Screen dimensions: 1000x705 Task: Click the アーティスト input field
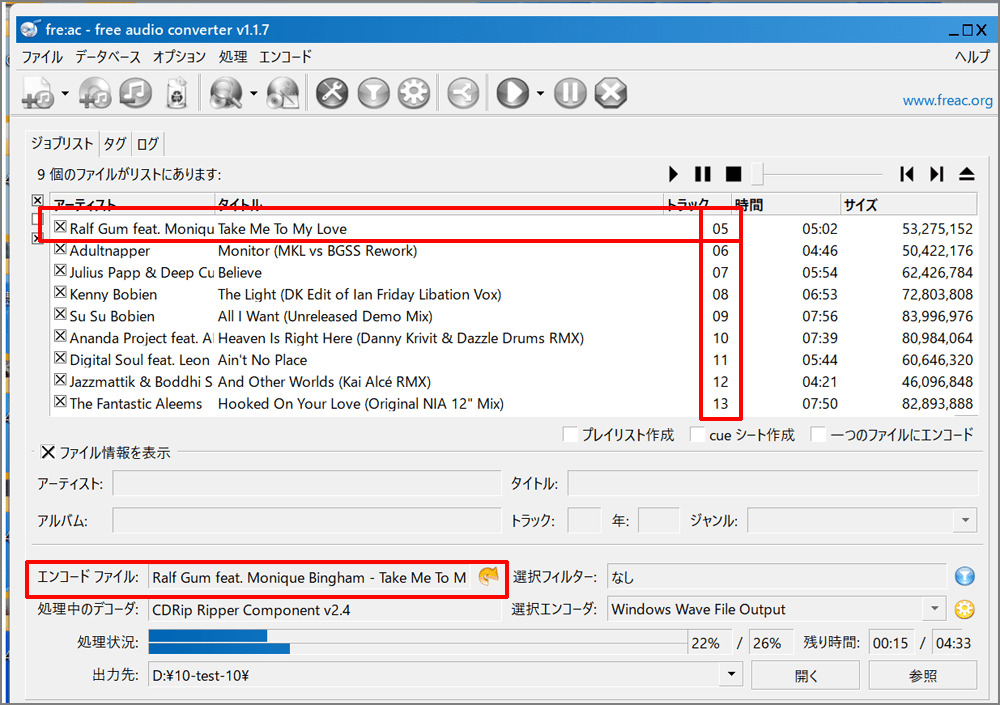pyautogui.click(x=307, y=483)
